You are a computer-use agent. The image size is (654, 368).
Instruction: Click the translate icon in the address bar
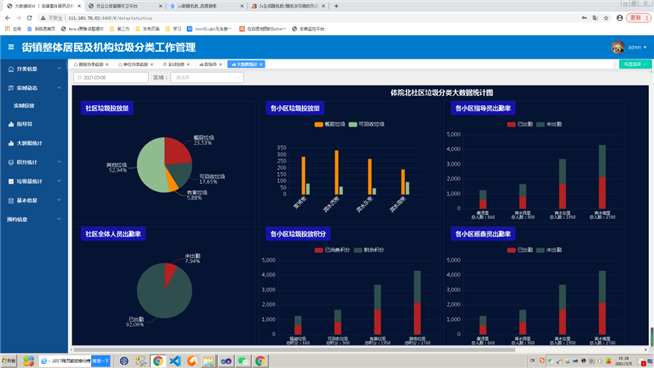pos(595,18)
